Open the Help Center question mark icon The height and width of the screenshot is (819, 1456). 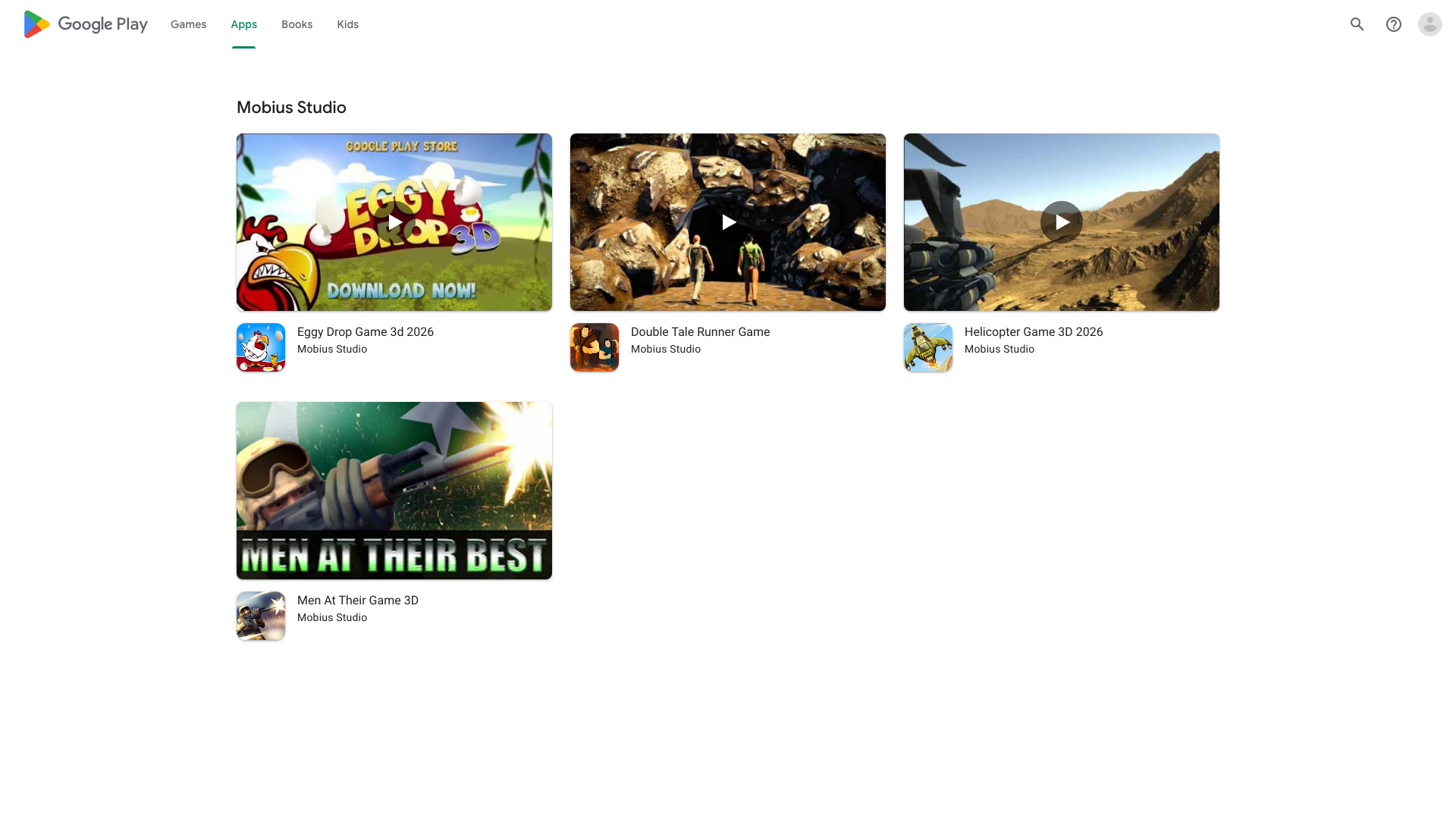(x=1393, y=24)
